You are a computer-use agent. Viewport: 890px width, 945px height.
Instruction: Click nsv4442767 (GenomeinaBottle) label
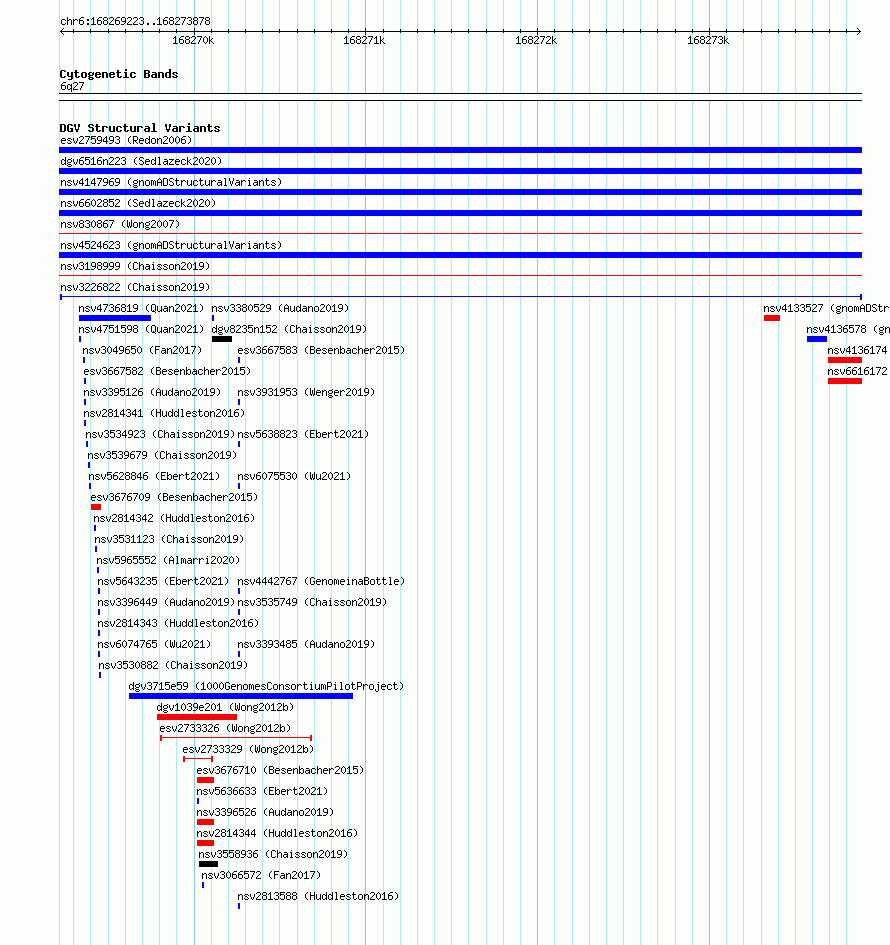[x=321, y=582]
